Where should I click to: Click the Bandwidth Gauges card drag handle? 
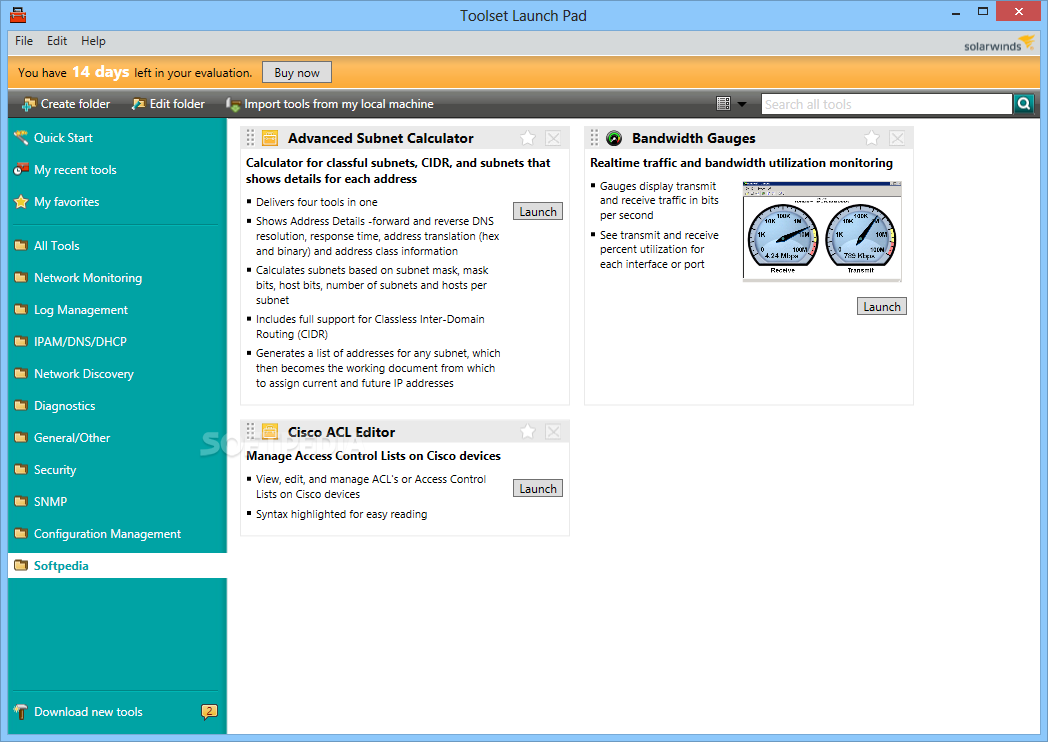[x=594, y=138]
